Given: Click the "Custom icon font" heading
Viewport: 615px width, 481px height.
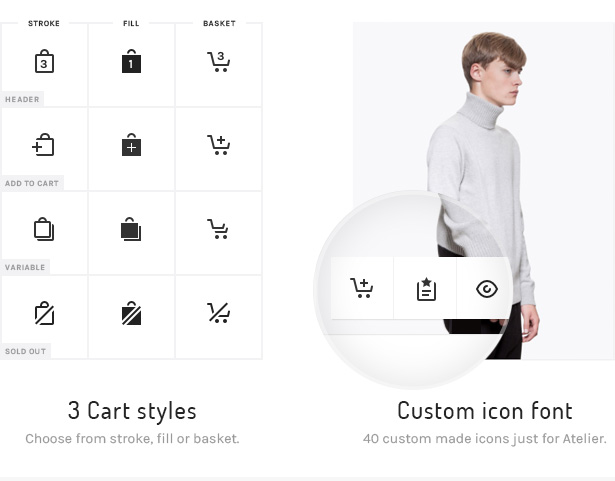Looking at the screenshot, I should [485, 410].
